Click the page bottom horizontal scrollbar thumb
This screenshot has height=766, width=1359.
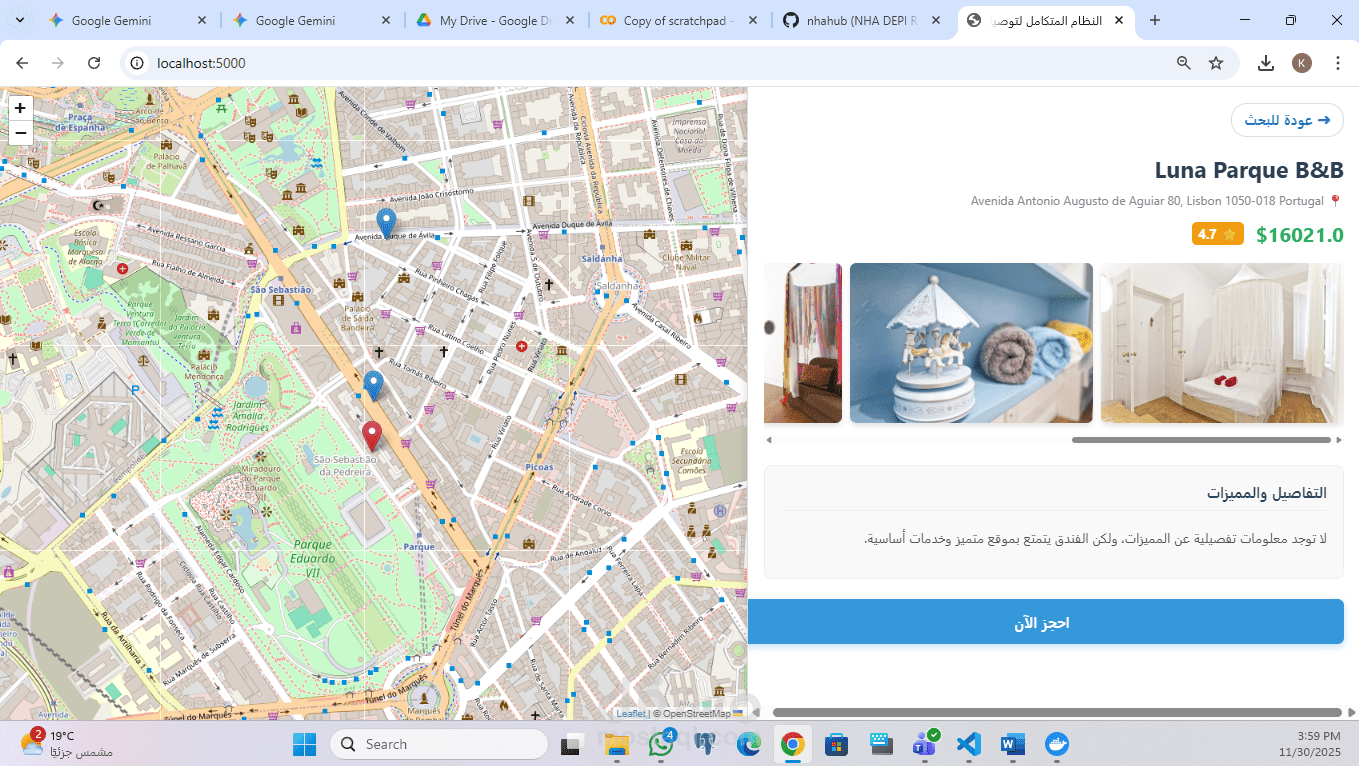click(1056, 713)
